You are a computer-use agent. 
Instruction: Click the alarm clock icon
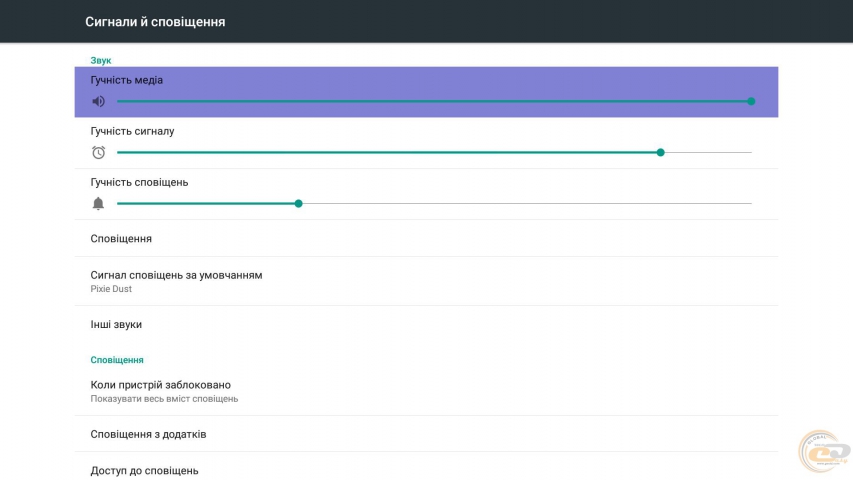pos(98,152)
